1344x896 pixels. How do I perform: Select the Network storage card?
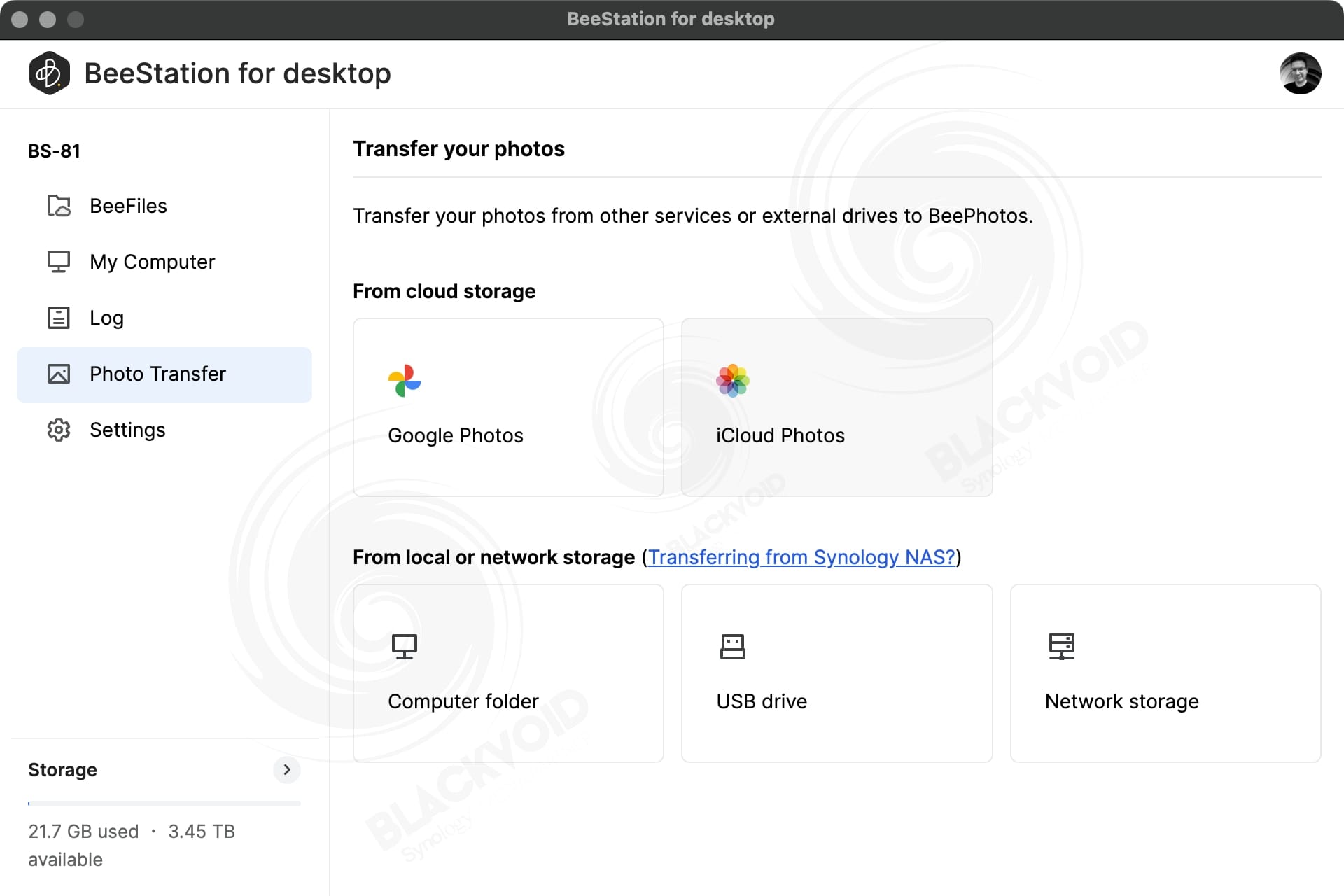point(1165,673)
